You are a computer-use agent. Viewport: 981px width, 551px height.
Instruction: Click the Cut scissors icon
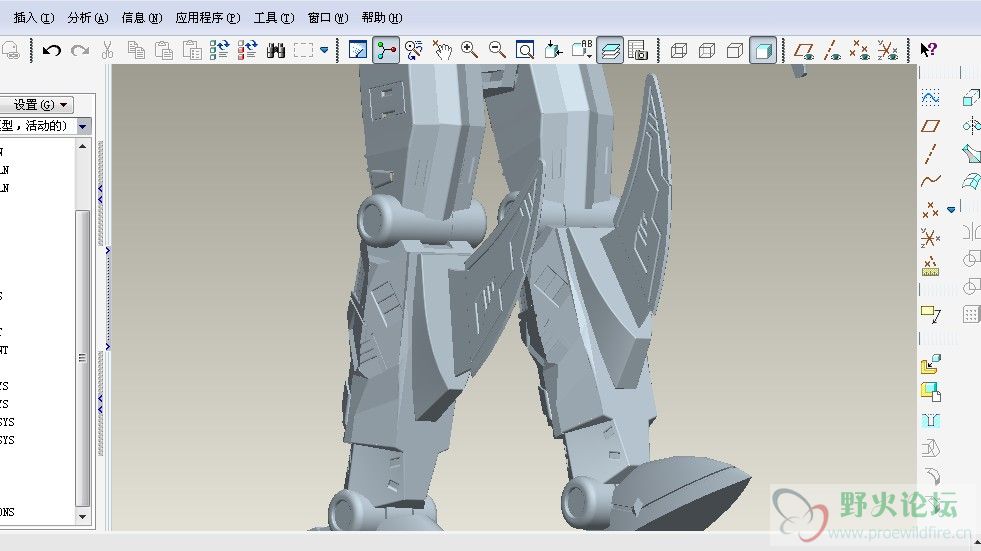[x=108, y=50]
